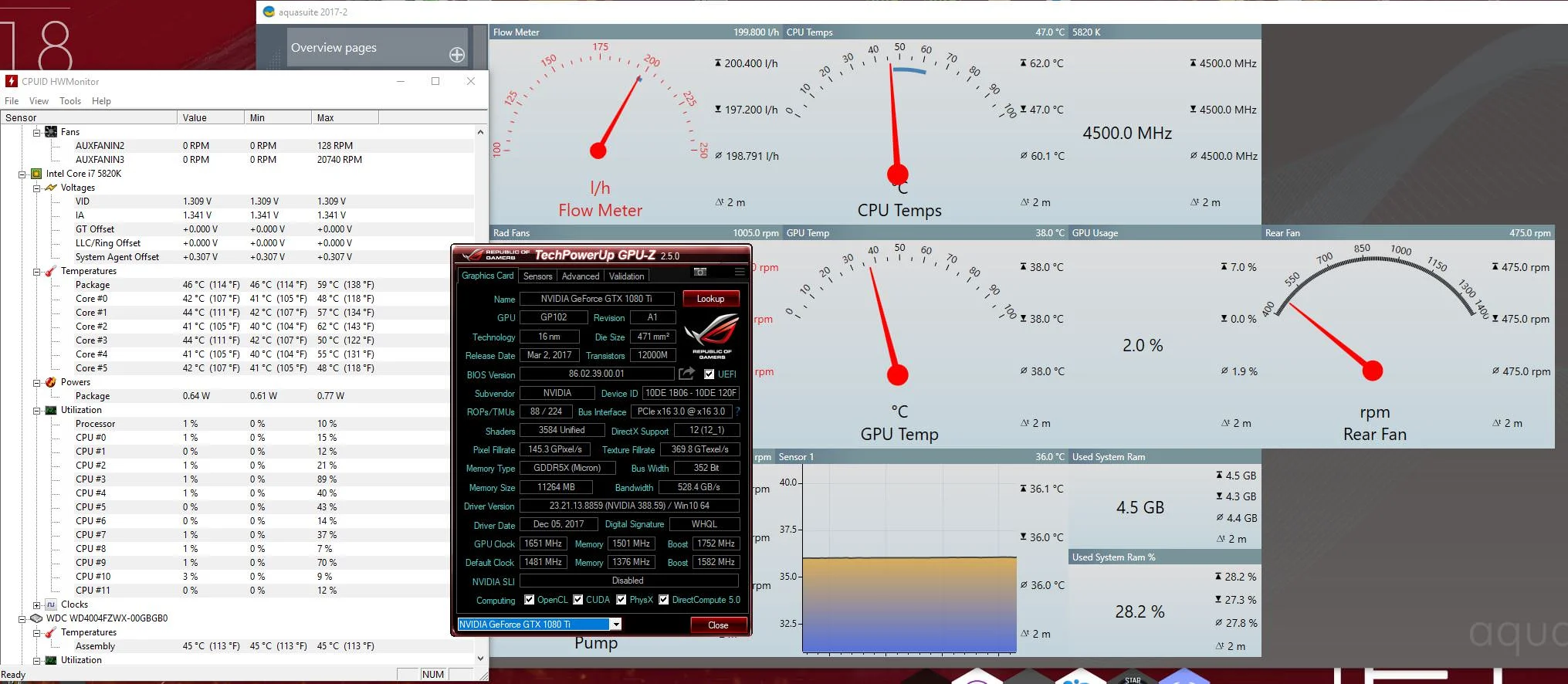The height and width of the screenshot is (684, 1568).
Task: Toggle the PhysX checkbox
Action: tap(621, 600)
